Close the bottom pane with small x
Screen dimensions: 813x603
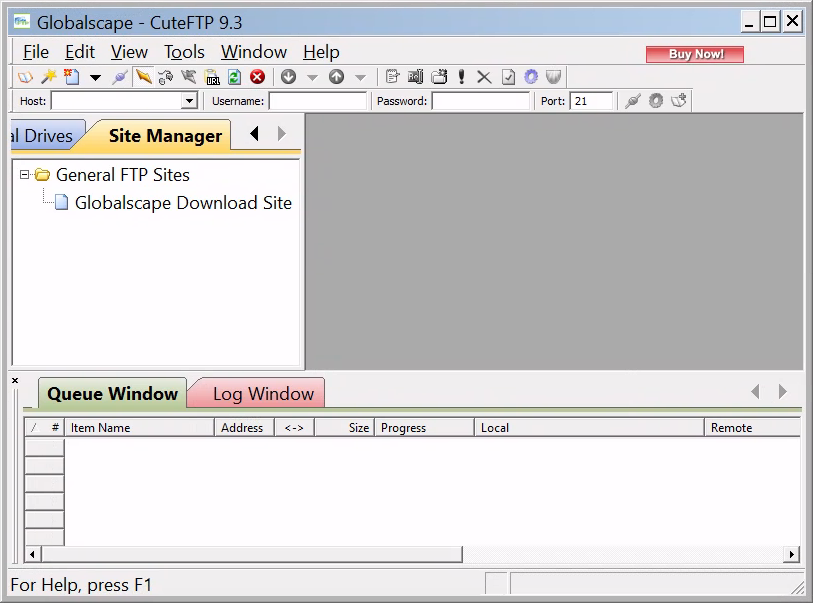[15, 381]
